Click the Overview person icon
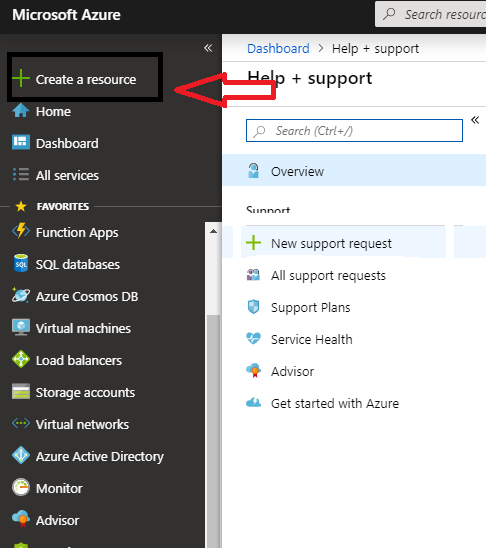Viewport: 486px width, 548px height. [x=253, y=171]
